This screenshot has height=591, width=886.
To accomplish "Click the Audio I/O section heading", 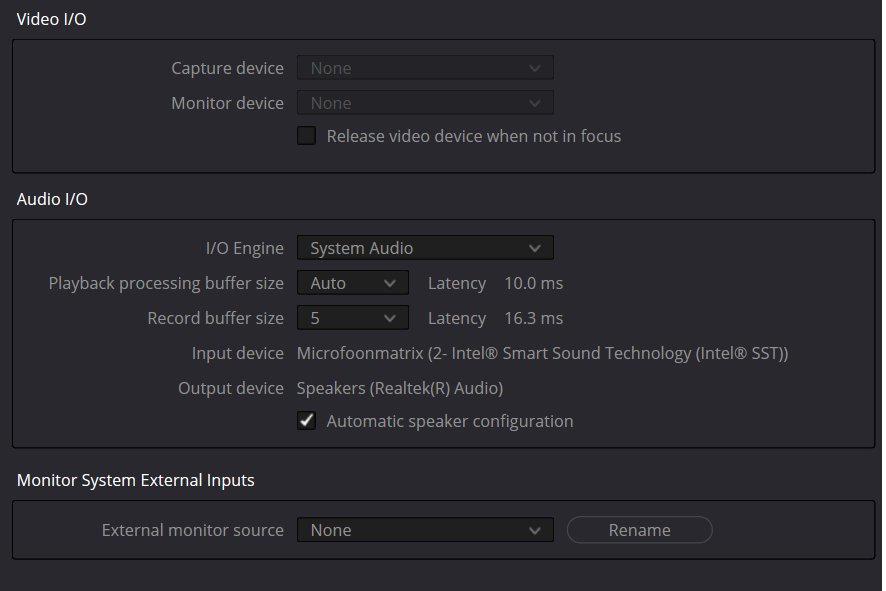I will click(x=52, y=199).
